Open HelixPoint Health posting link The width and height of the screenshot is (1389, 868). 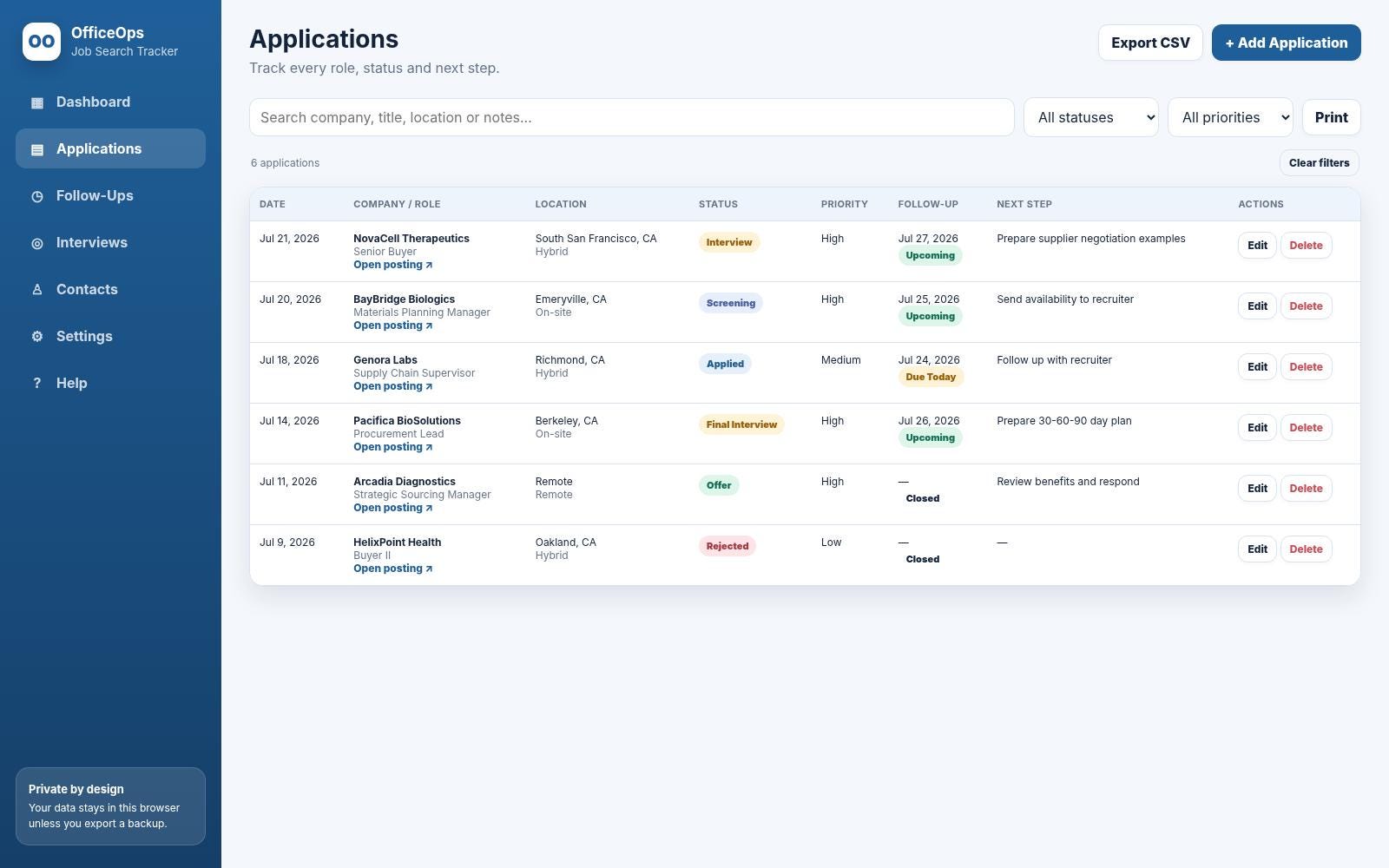tap(392, 569)
